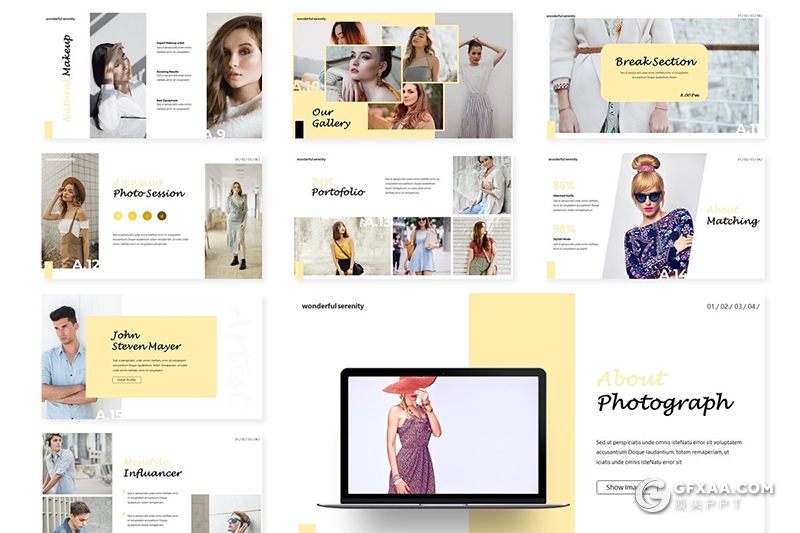Open the Our Gallery slide thumbnail
Image resolution: width=800 pixels, height=533 pixels.
[403, 76]
